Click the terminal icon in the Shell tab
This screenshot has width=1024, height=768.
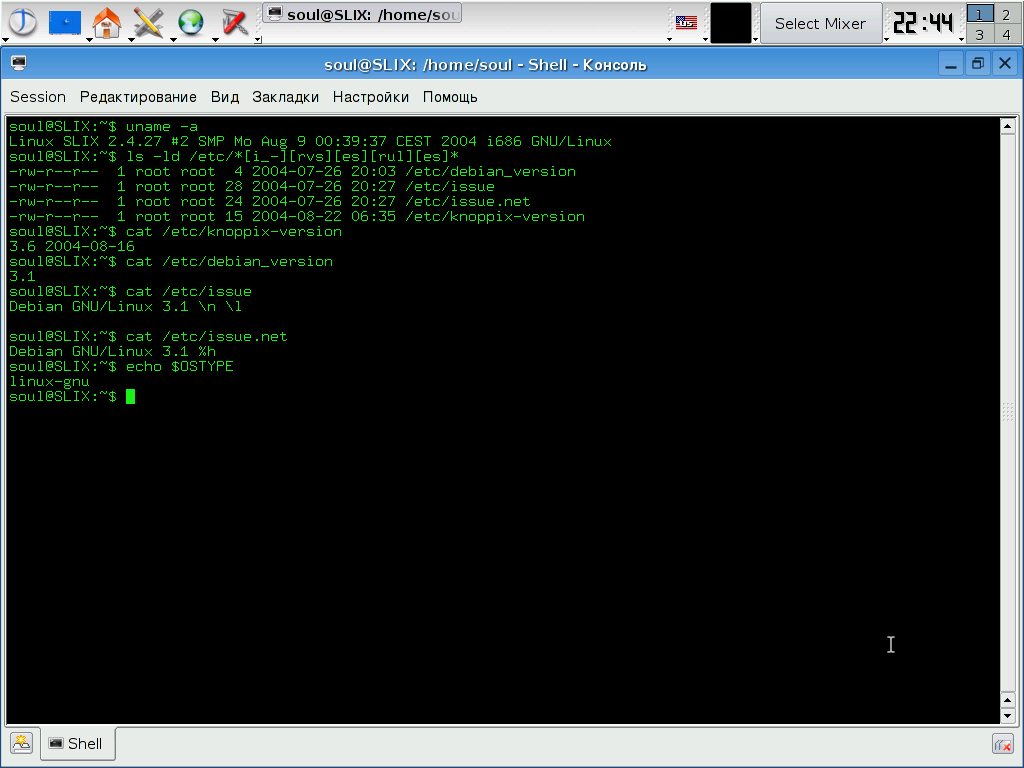56,743
